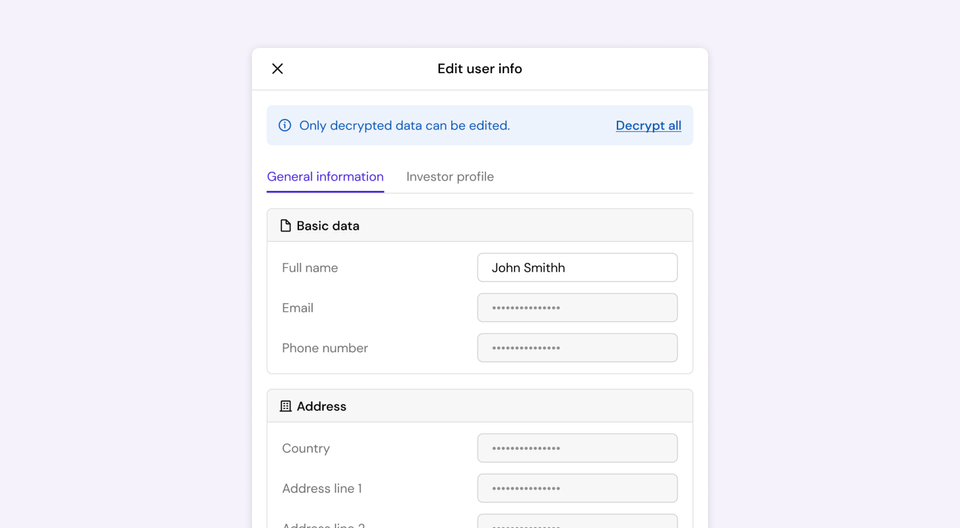Click the masked Email field
This screenshot has width=960, height=528.
(577, 308)
